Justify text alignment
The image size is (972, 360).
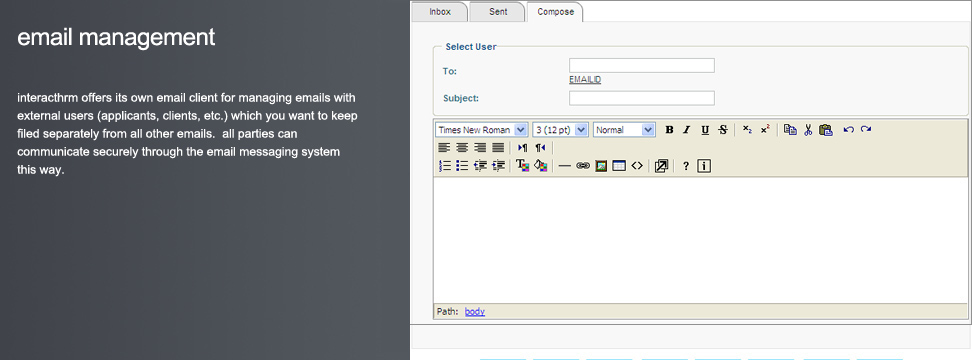coord(498,148)
